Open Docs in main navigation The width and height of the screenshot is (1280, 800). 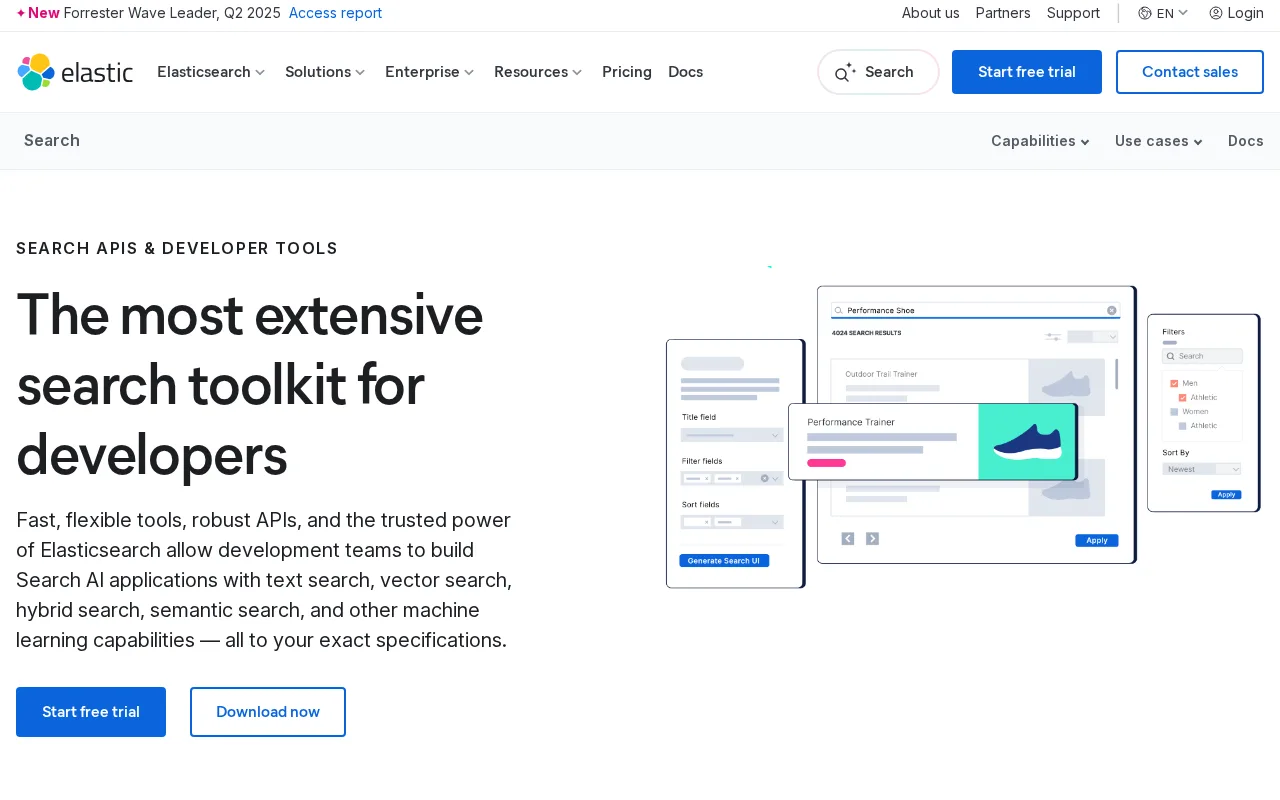pyautogui.click(x=685, y=72)
